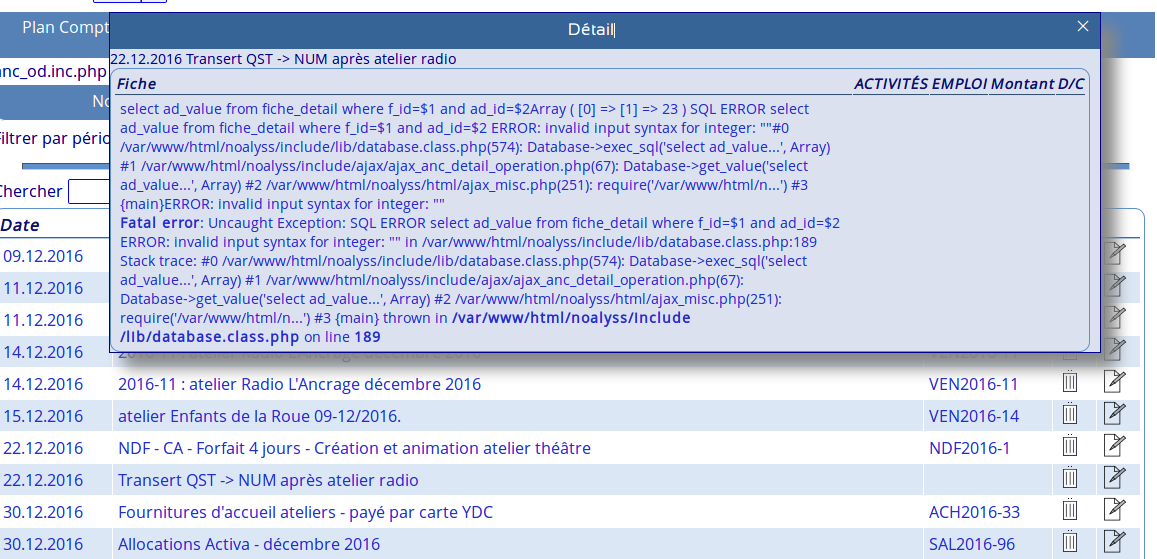Screen dimensions: 1157x559
Task: Focus the Chercher search field
Action: [88, 191]
